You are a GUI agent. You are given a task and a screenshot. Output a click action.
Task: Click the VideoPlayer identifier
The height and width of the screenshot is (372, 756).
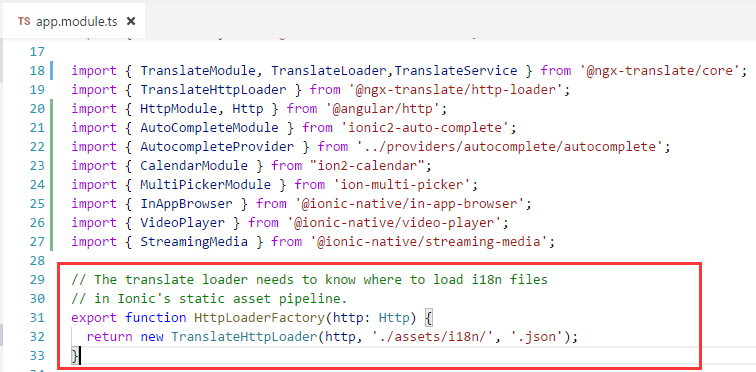(182, 223)
